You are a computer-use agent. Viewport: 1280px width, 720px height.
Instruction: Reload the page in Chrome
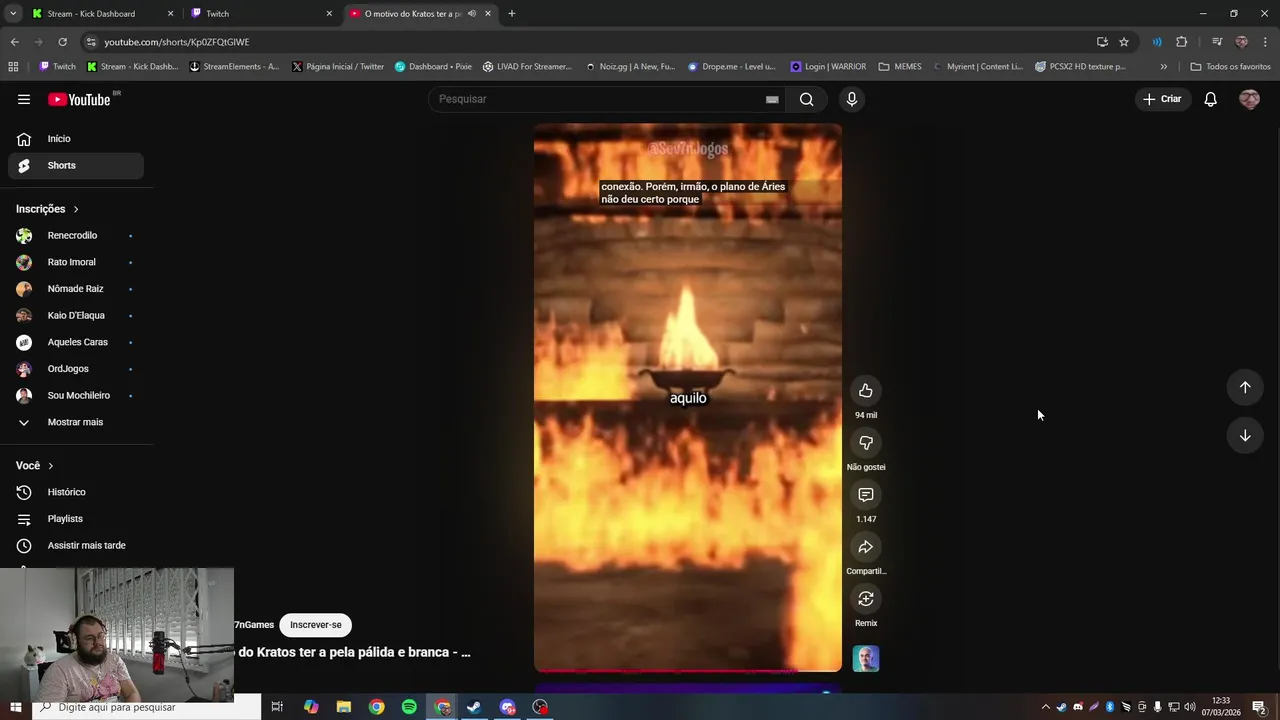click(62, 42)
